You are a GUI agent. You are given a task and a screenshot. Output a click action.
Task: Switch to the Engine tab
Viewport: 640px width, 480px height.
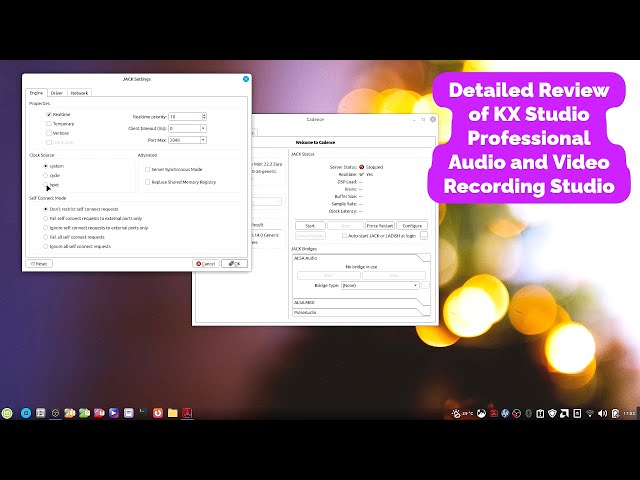tap(36, 93)
